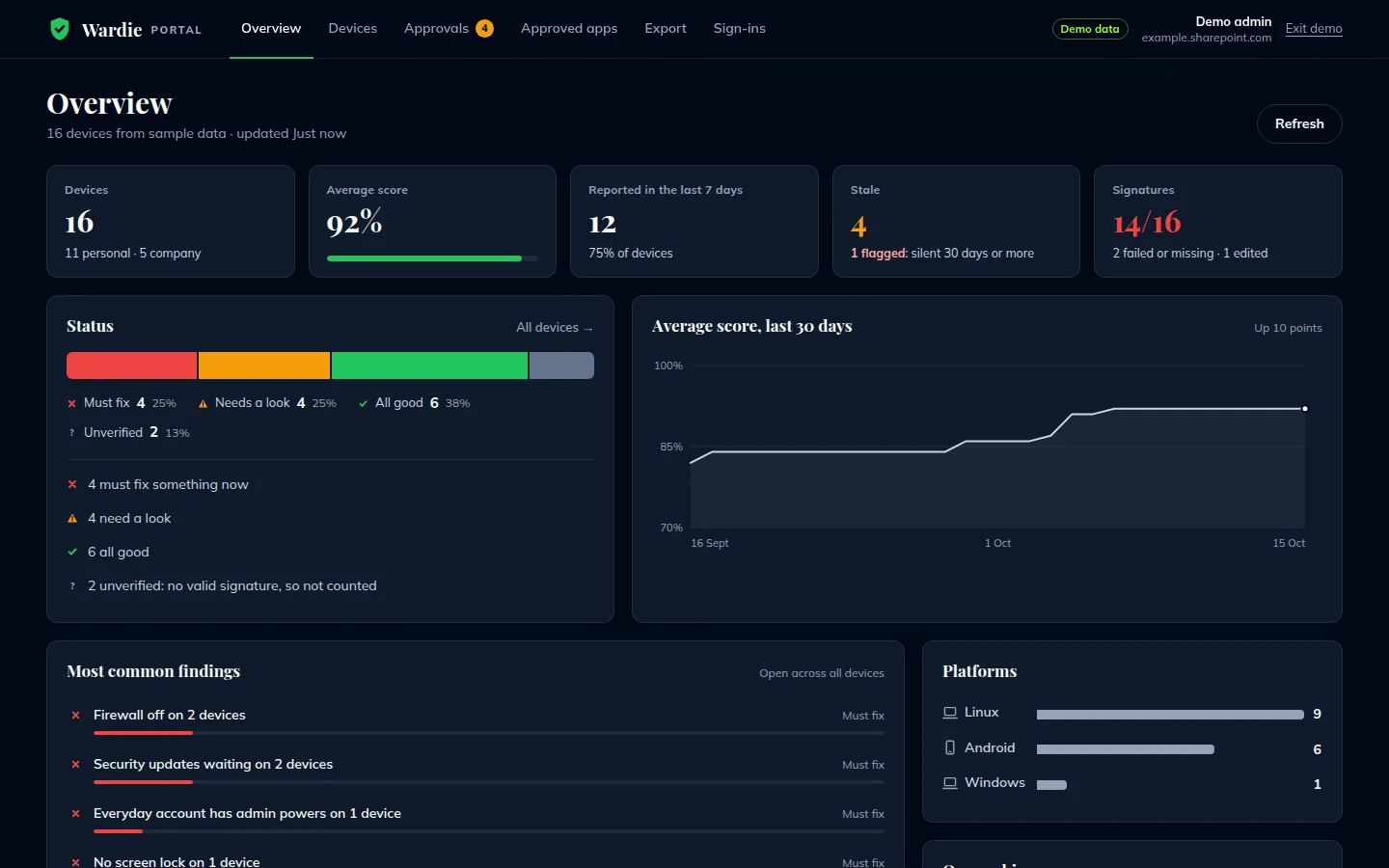Go to the Approved apps tab

click(569, 29)
